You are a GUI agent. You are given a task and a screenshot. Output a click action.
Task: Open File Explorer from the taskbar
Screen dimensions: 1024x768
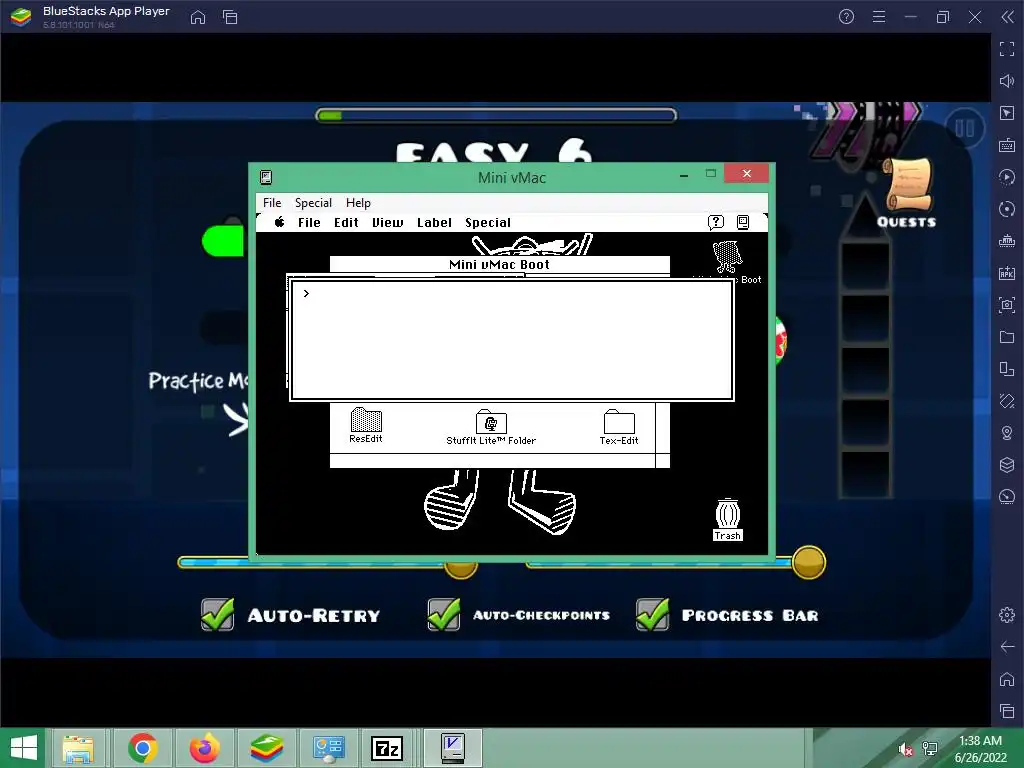78,748
